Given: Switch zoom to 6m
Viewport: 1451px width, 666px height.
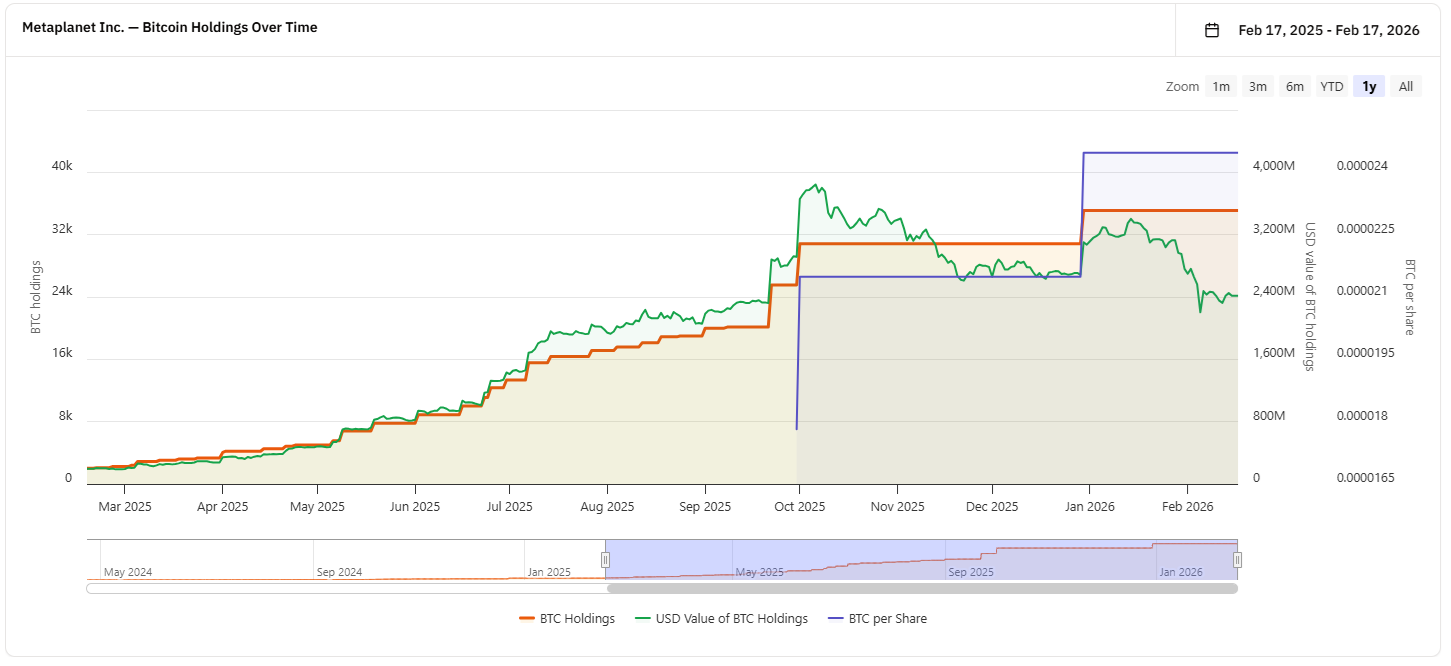Looking at the screenshot, I should click(1294, 87).
